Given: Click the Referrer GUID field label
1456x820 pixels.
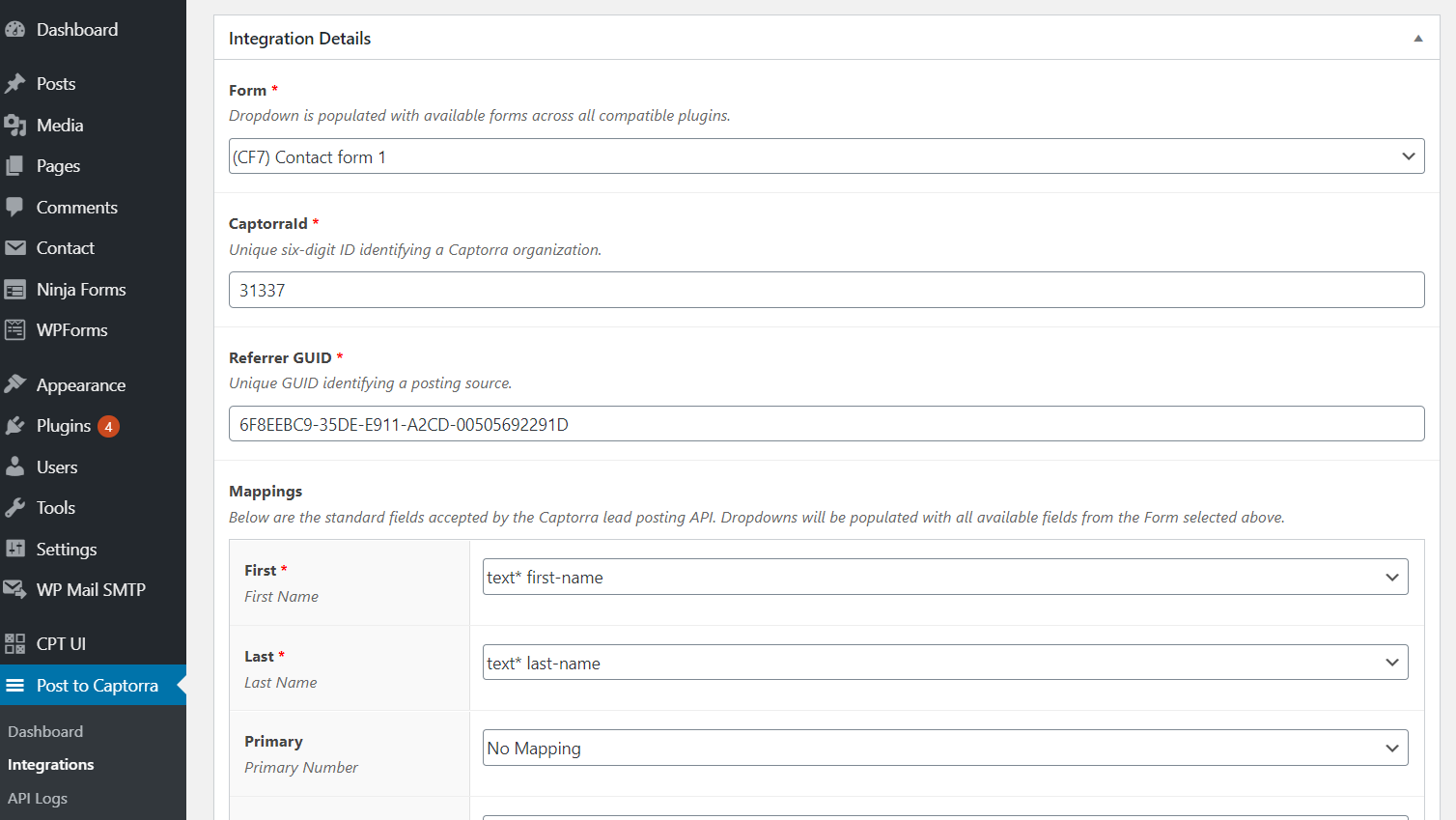Looking at the screenshot, I should 280,358.
